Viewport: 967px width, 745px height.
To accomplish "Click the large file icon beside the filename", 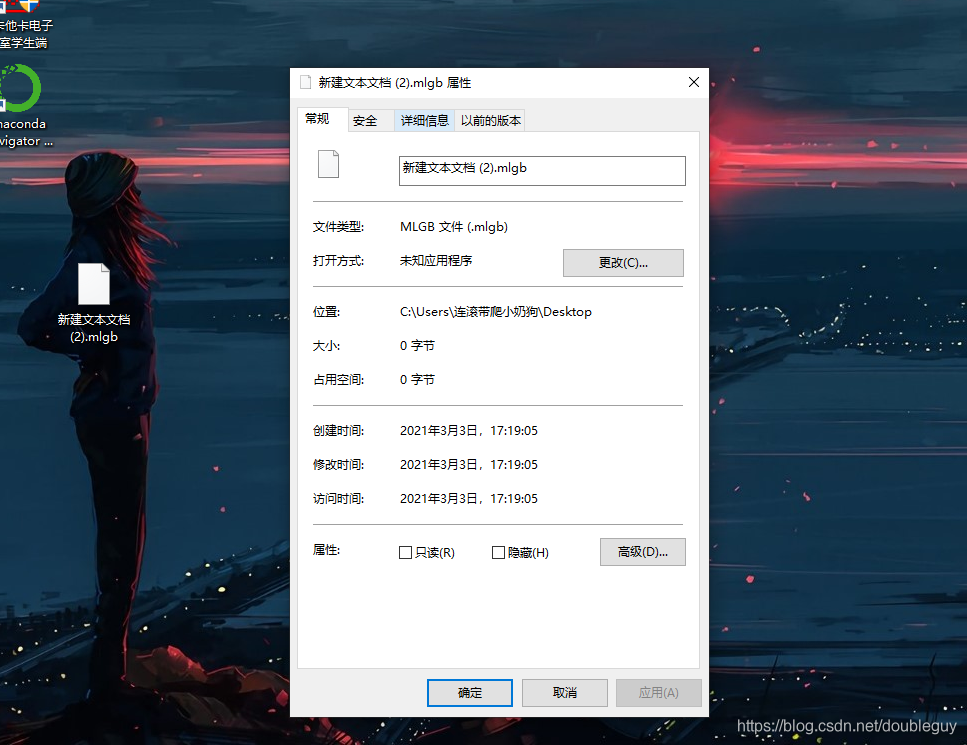I will point(328,164).
